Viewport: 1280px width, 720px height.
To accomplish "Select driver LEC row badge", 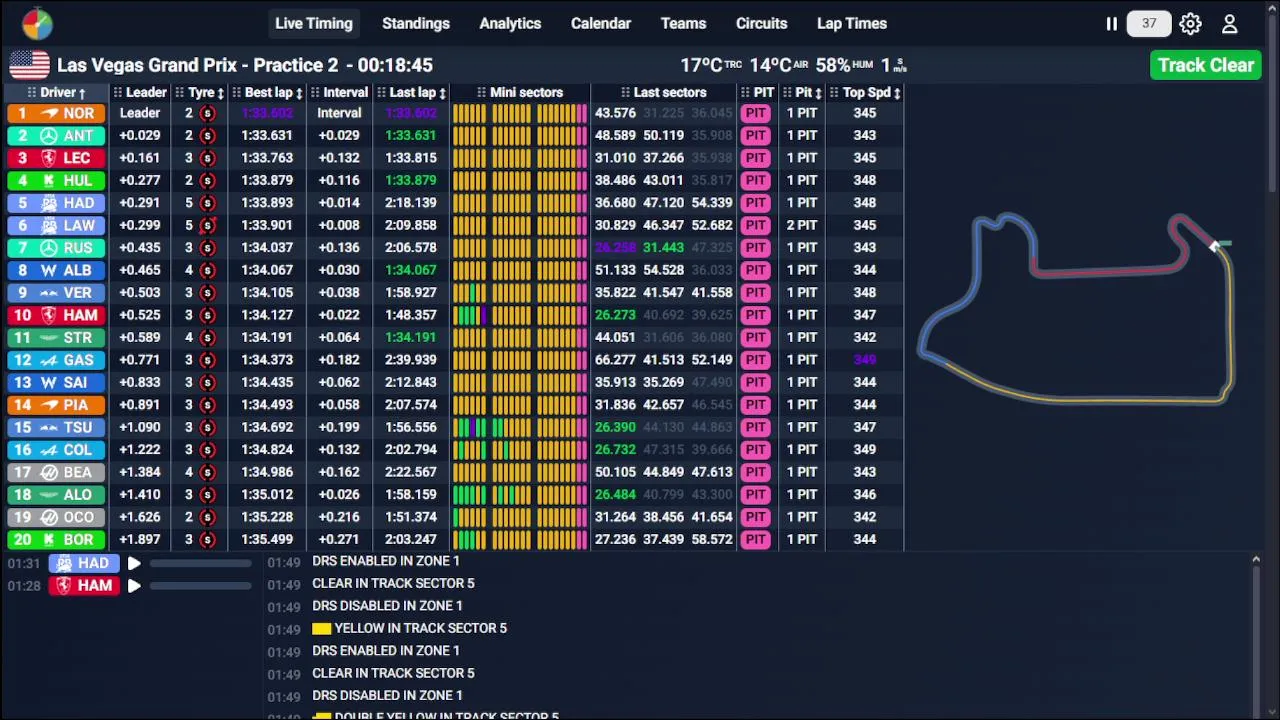I will pyautogui.click(x=57, y=158).
